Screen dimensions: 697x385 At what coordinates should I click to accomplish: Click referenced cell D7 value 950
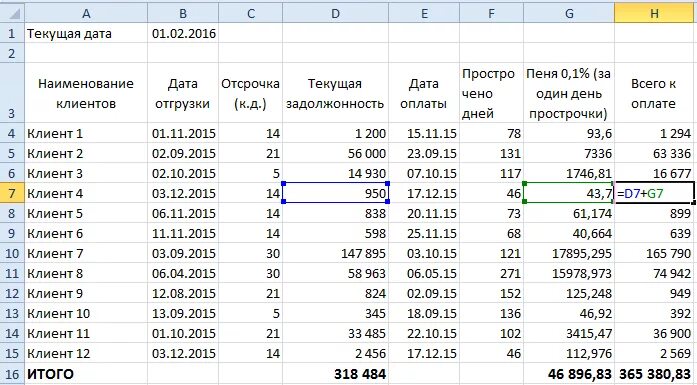click(x=336, y=193)
